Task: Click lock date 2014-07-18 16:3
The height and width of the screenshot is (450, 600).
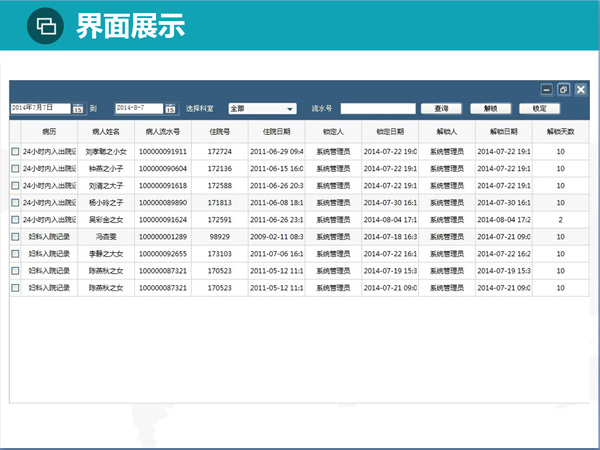Action: pyautogui.click(x=390, y=236)
